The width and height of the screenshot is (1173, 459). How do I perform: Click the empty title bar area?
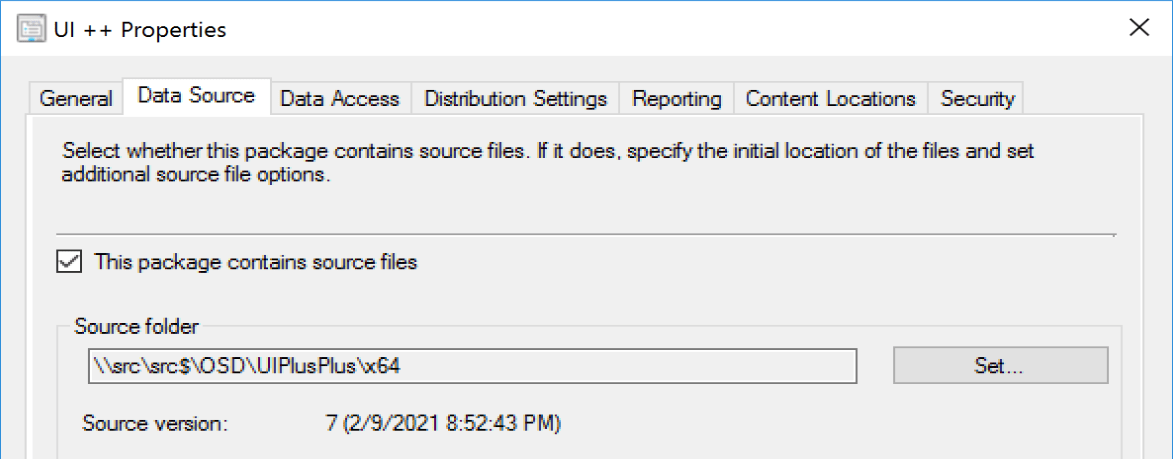point(650,29)
